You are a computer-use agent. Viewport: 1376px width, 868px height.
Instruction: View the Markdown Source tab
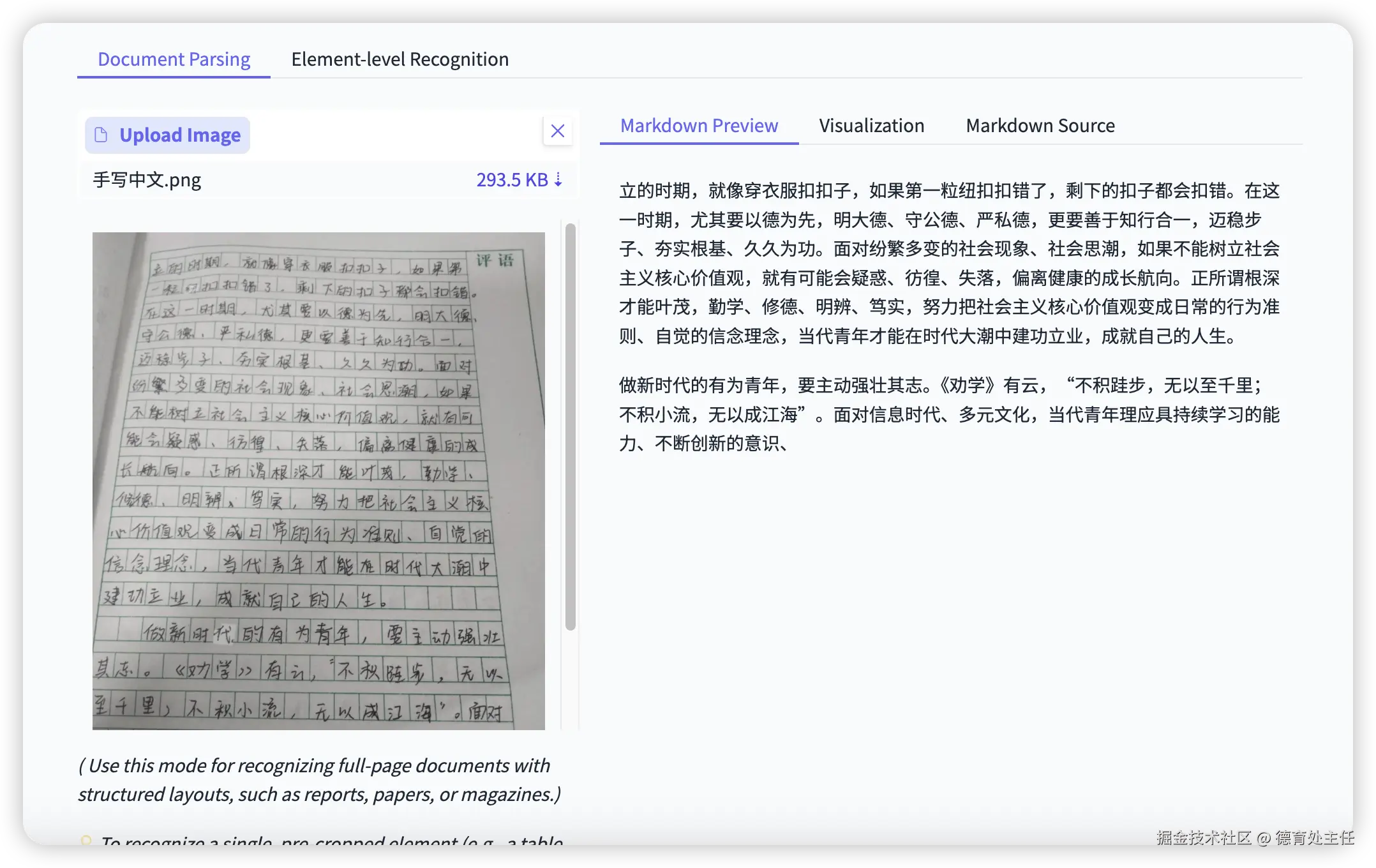1040,126
